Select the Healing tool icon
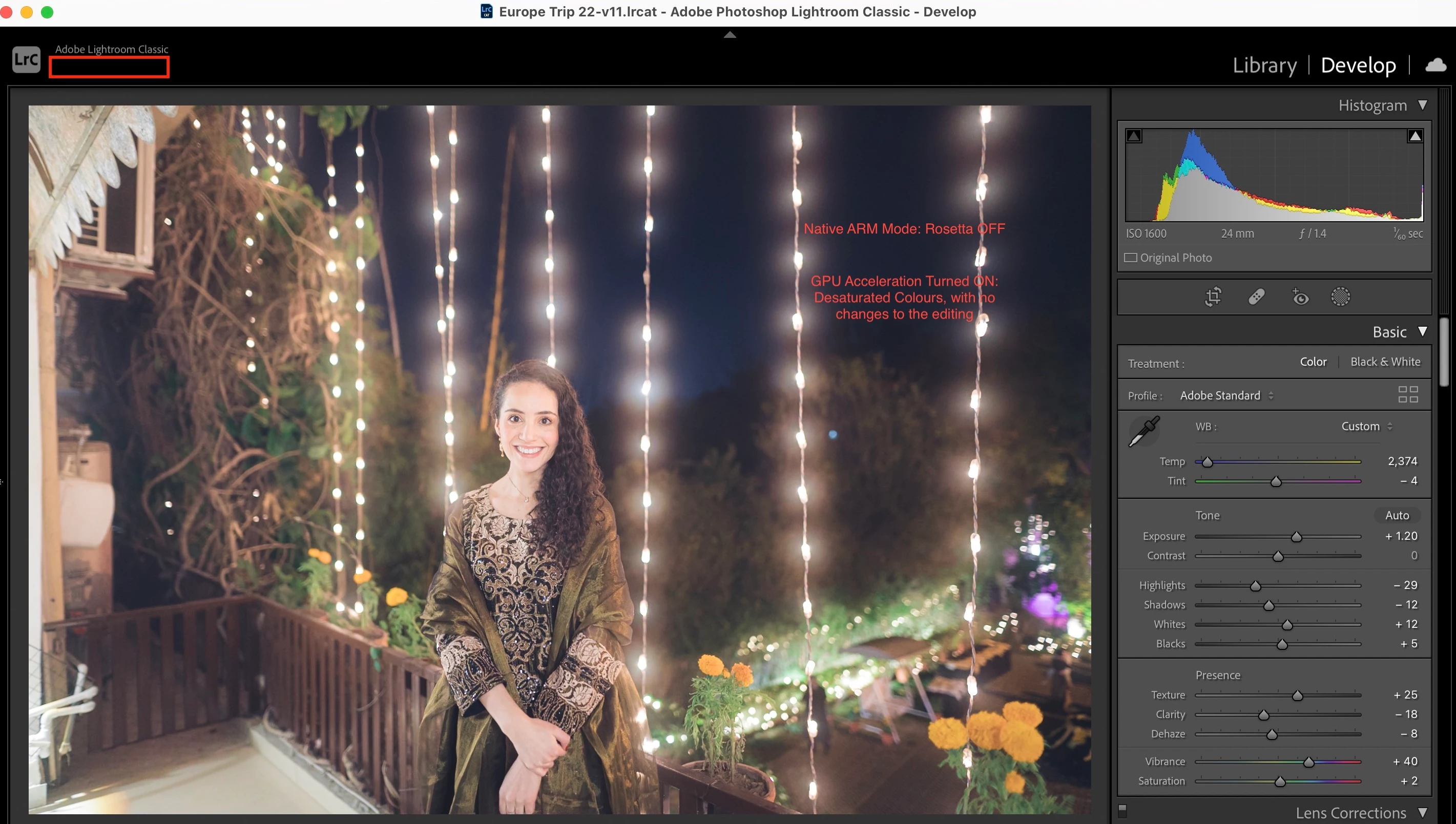 point(1256,297)
